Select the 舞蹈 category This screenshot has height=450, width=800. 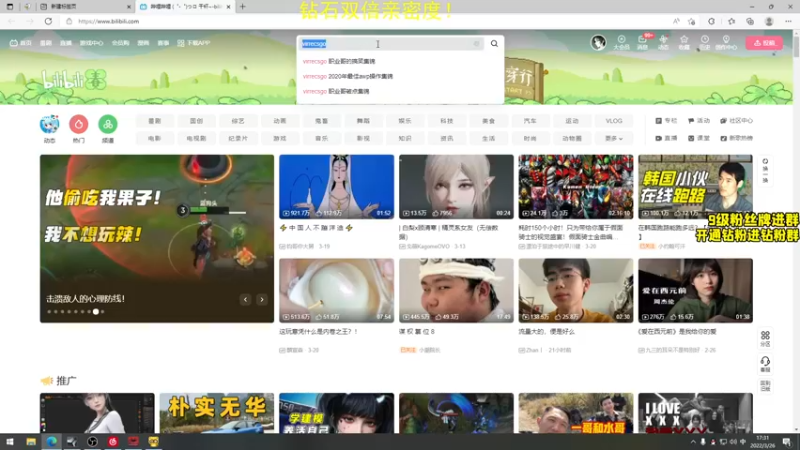[x=363, y=121]
